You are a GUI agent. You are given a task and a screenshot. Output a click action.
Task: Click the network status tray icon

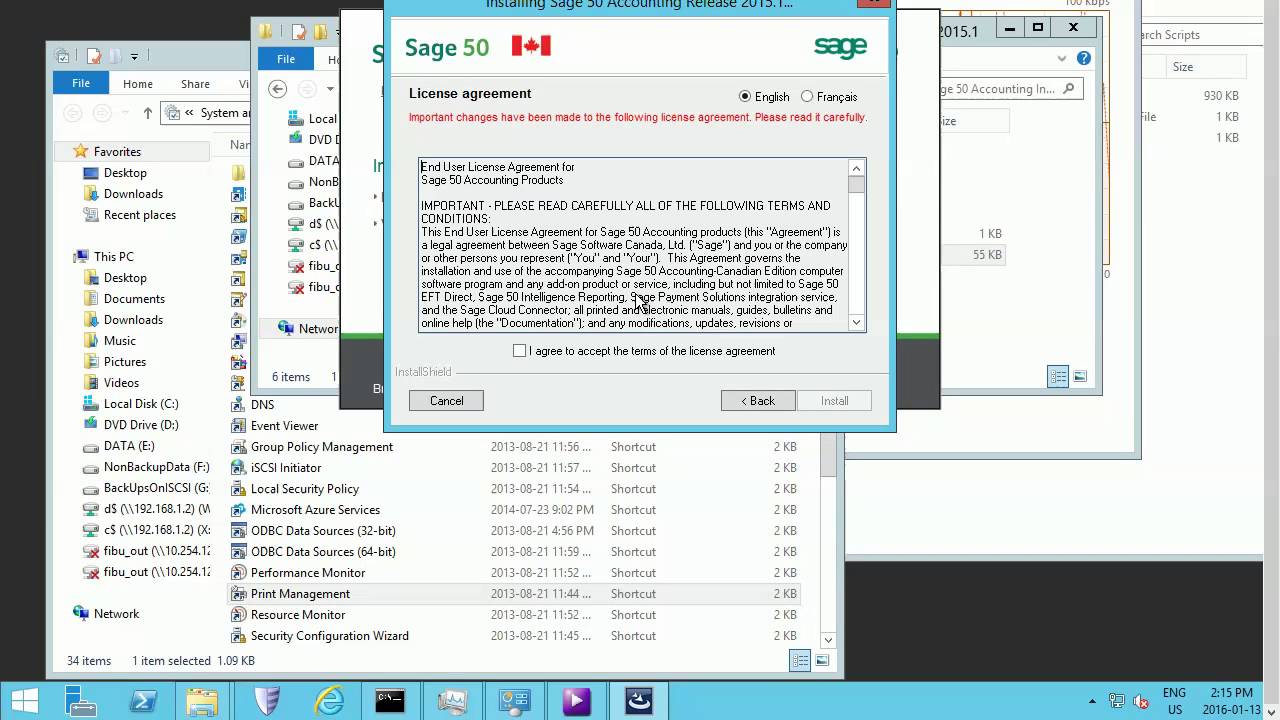click(1117, 702)
